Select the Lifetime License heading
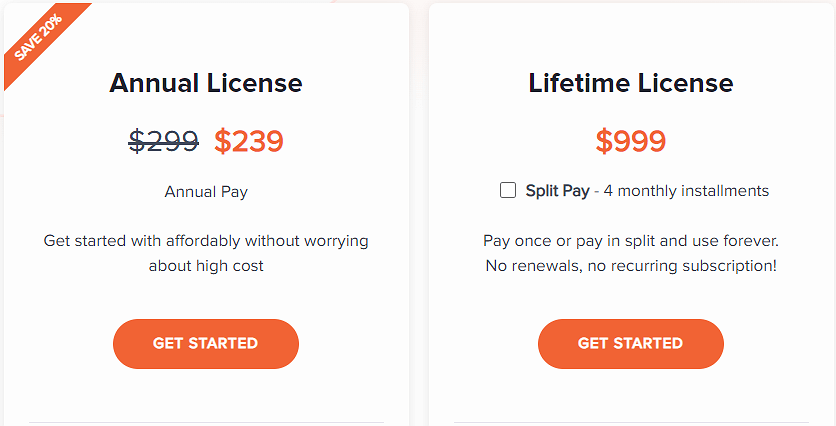The image size is (836, 426). coord(631,82)
